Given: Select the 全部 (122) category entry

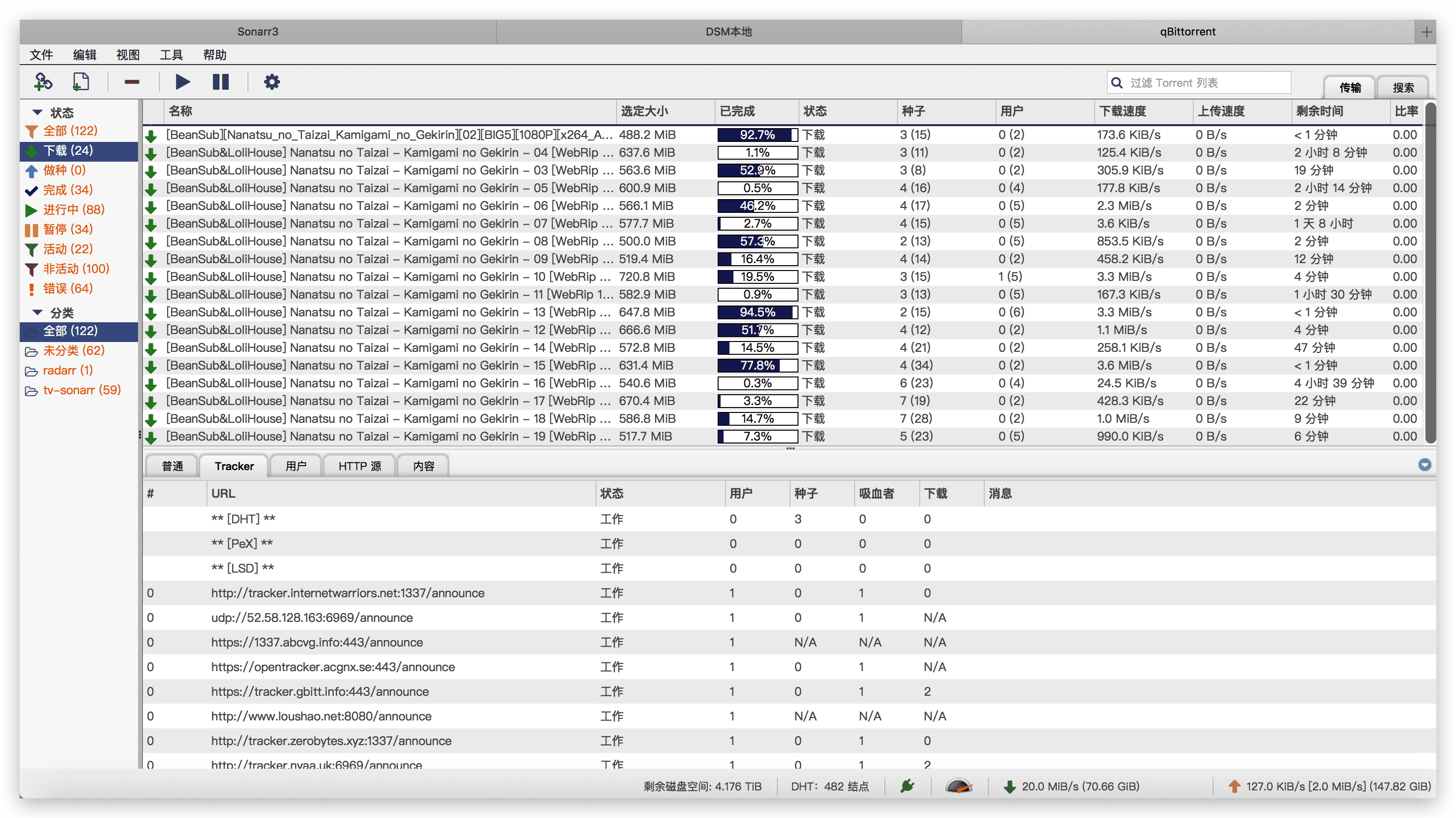Looking at the screenshot, I should (x=79, y=331).
